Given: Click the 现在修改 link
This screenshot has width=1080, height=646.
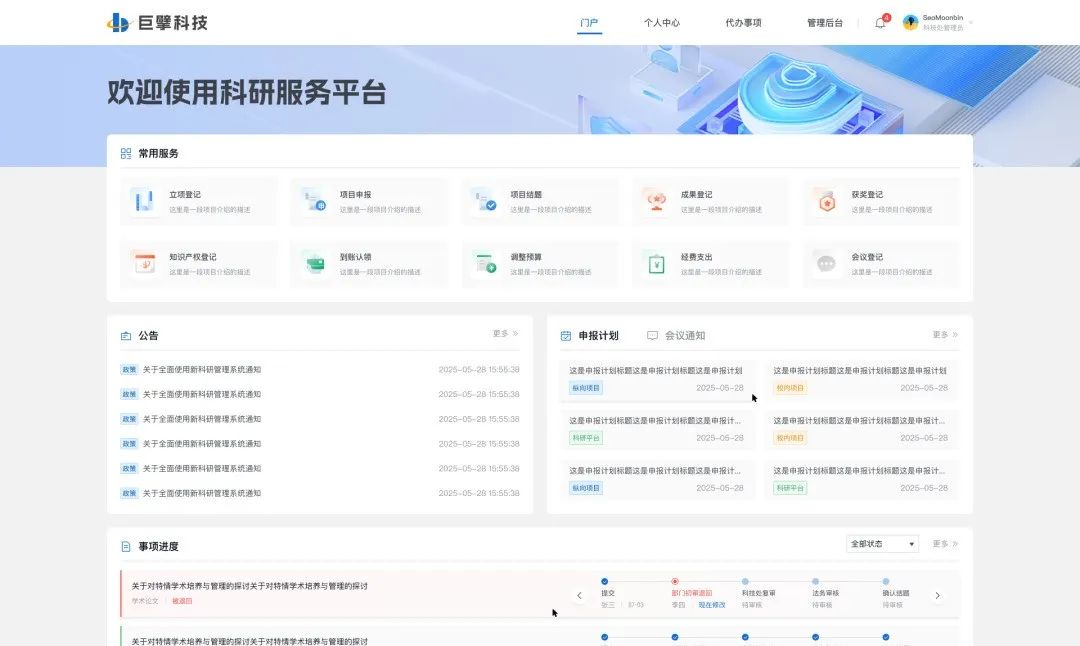Looking at the screenshot, I should pos(712,605).
